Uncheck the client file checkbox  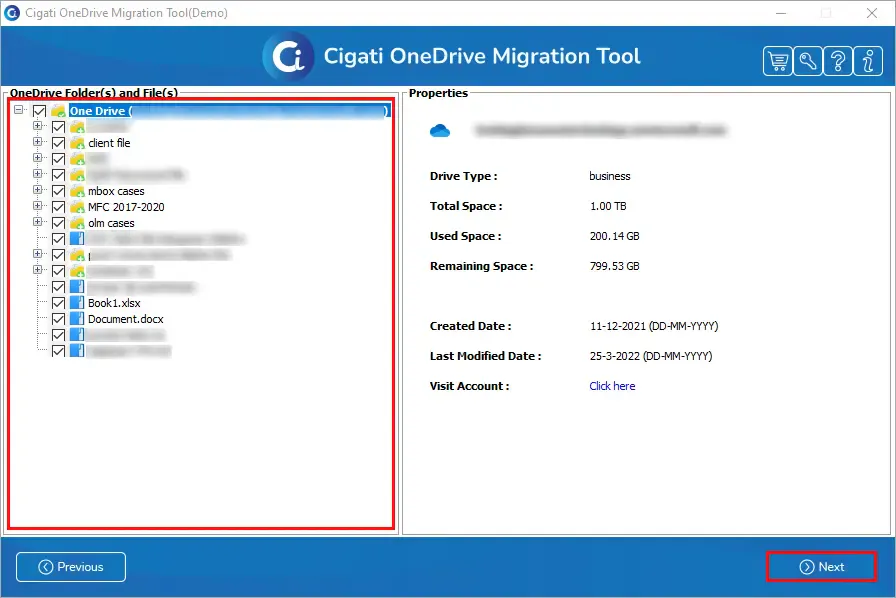(58, 143)
